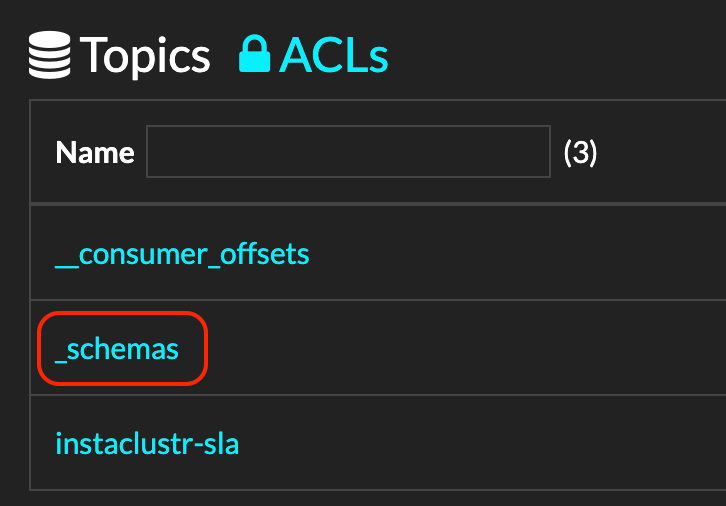Open the __consumer_offsets topic

(x=182, y=255)
